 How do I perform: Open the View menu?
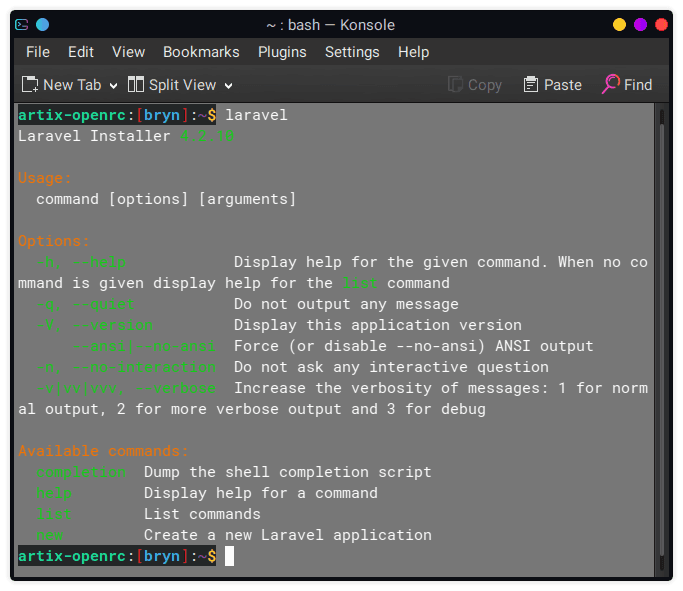tap(128, 52)
